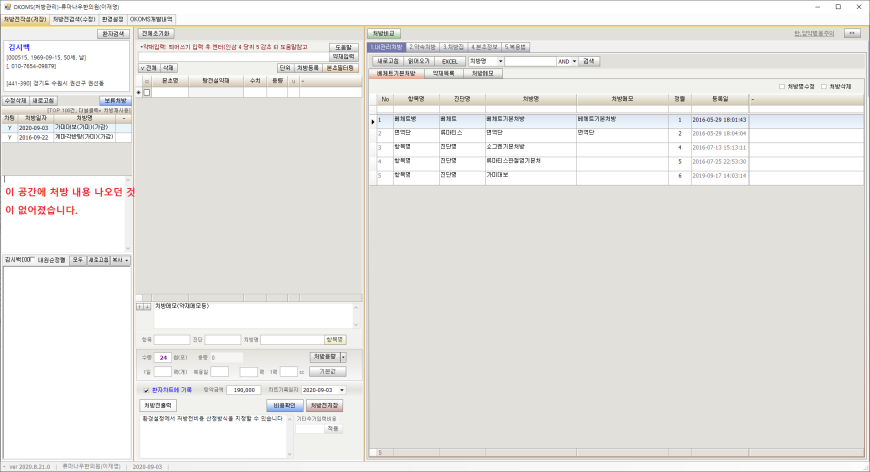Click the 검색 button
The width and height of the screenshot is (870, 472).
point(589,61)
